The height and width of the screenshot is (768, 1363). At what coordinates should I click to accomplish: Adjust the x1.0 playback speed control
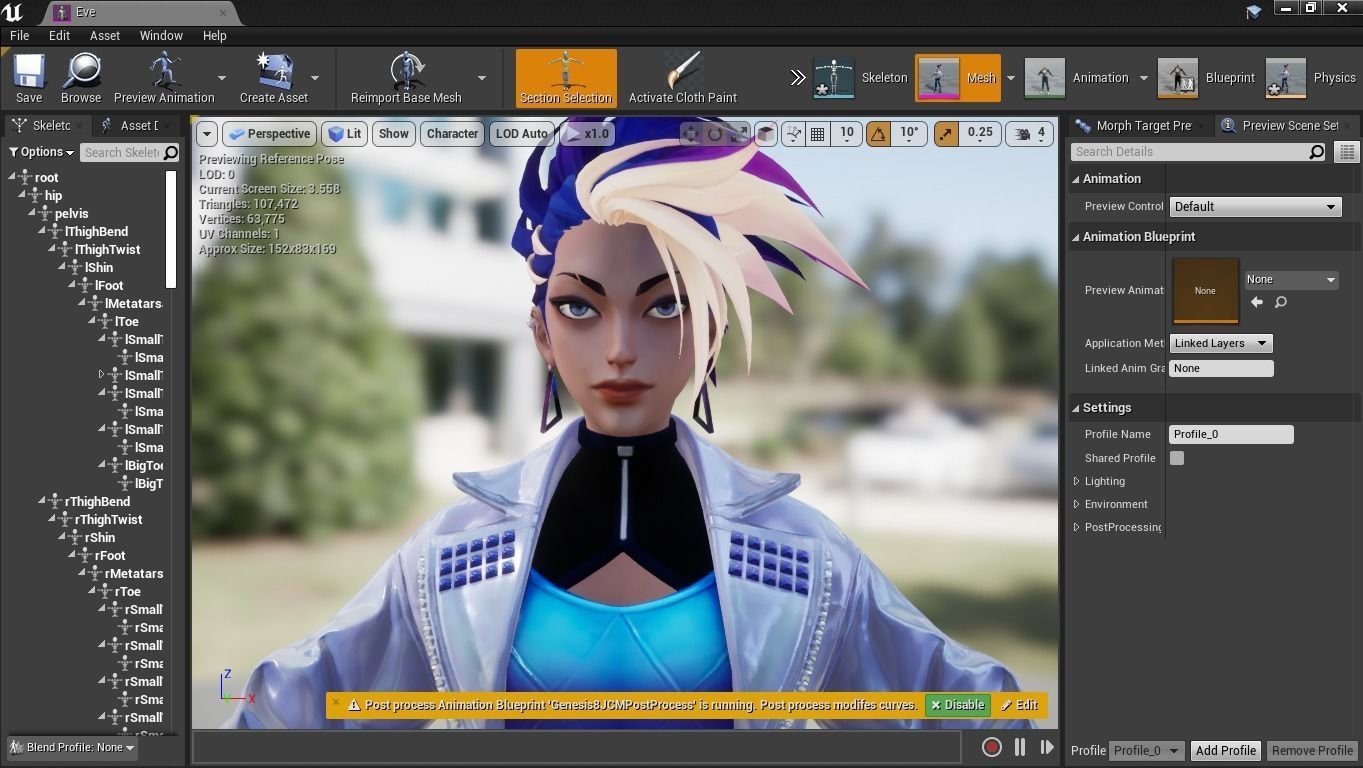tap(587, 134)
